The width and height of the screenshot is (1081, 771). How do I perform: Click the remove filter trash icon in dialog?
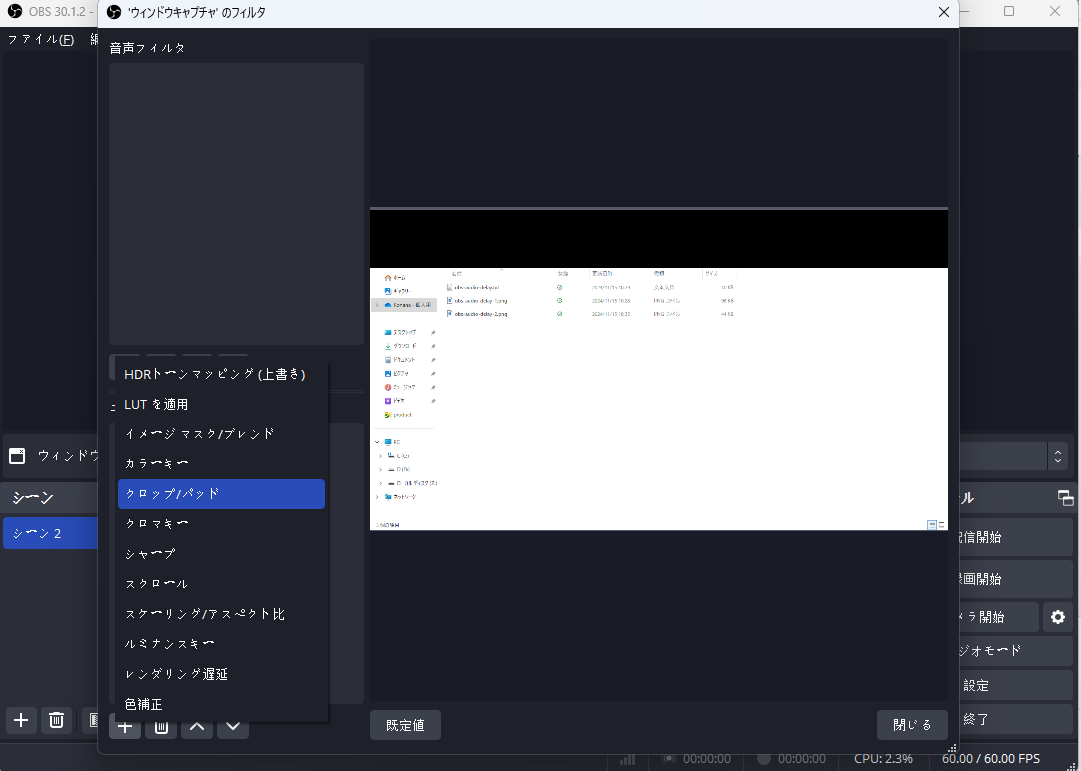[160, 727]
